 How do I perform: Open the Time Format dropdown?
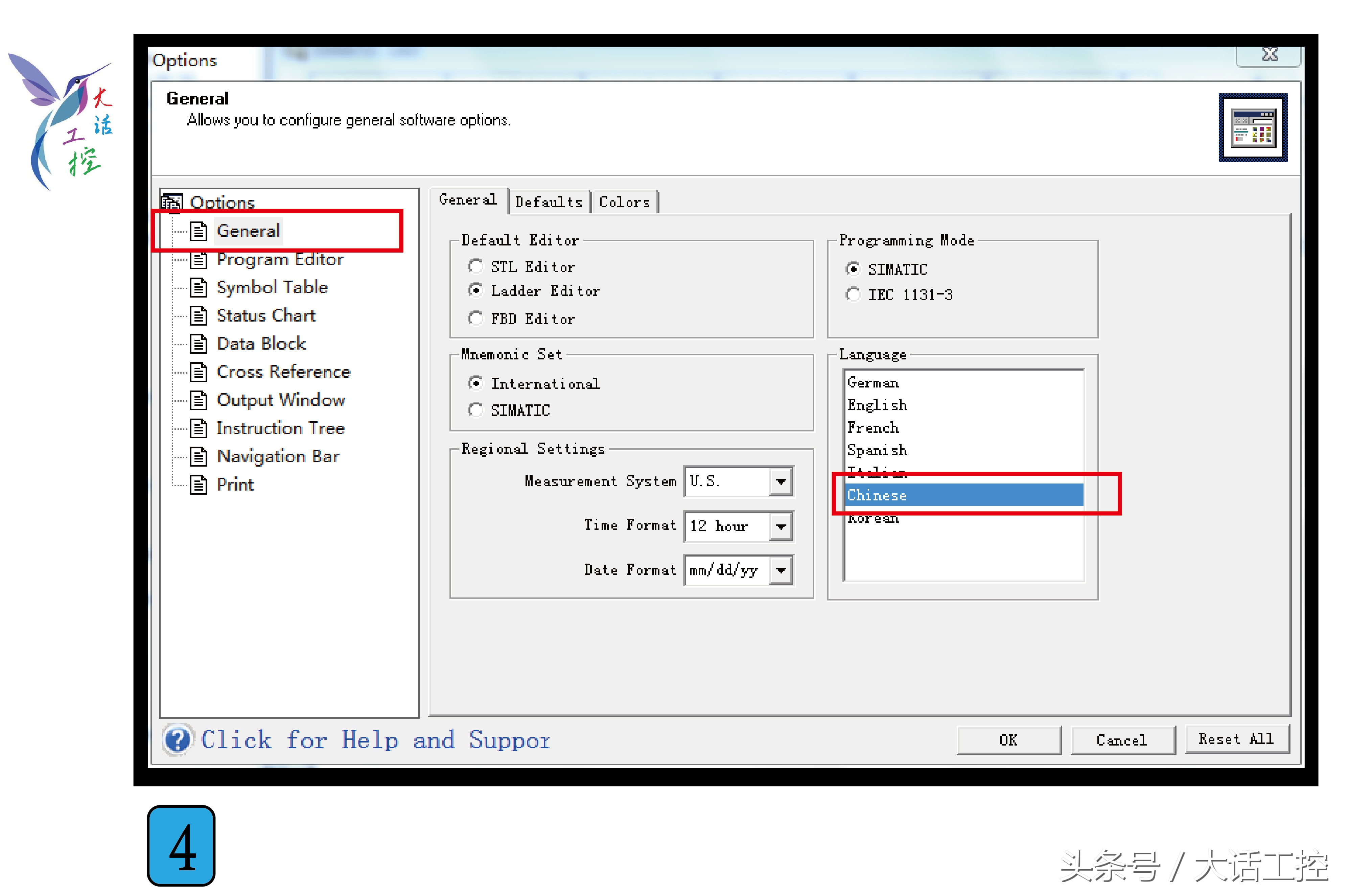coord(780,526)
